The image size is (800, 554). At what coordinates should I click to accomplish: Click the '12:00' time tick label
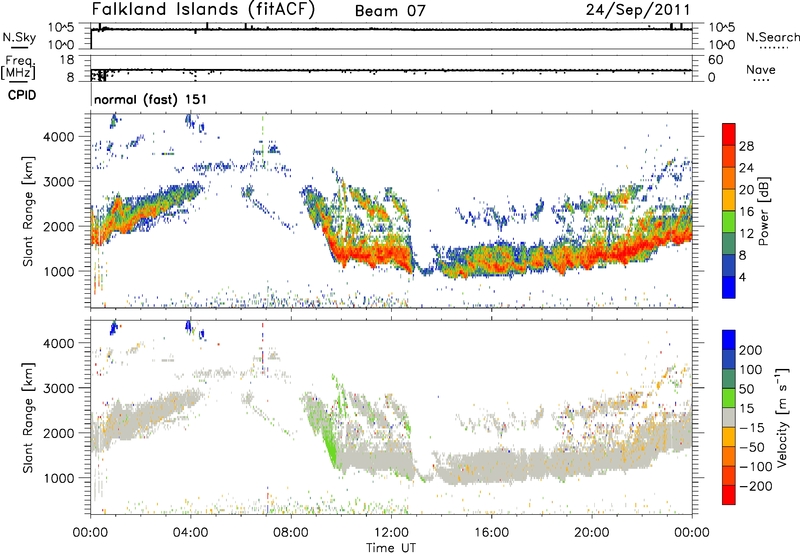point(391,533)
